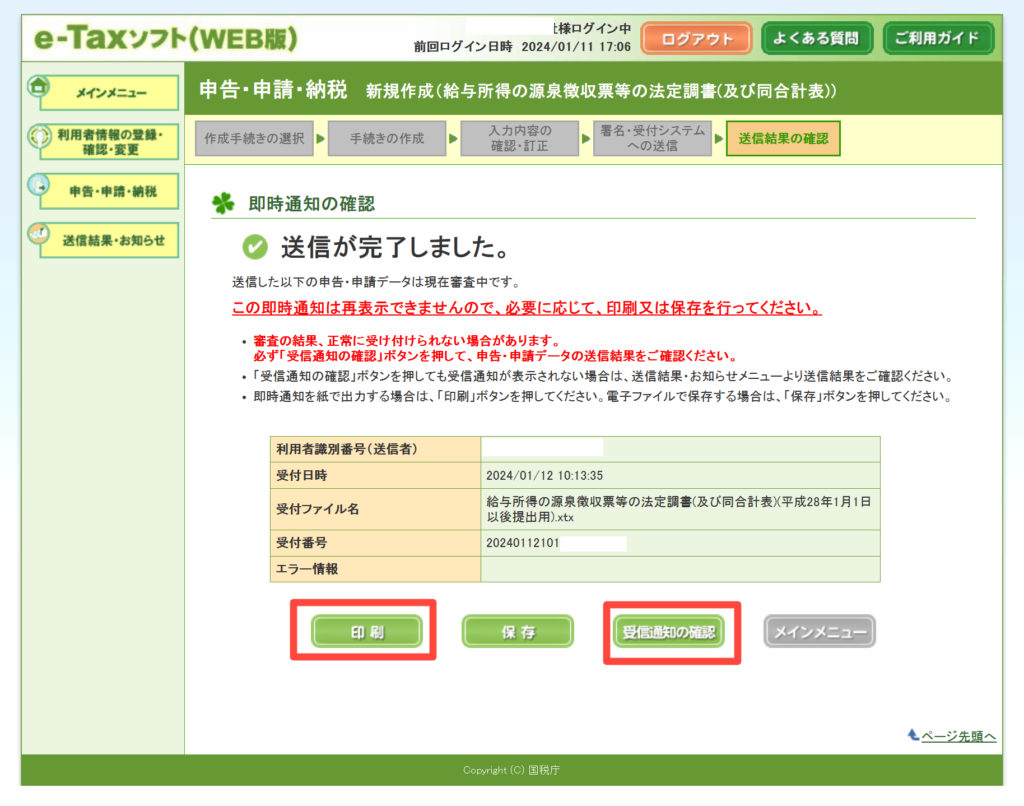Image resolution: width=1024 pixels, height=806 pixels.
Task: Open the よくある質問 page
Action: (x=816, y=39)
